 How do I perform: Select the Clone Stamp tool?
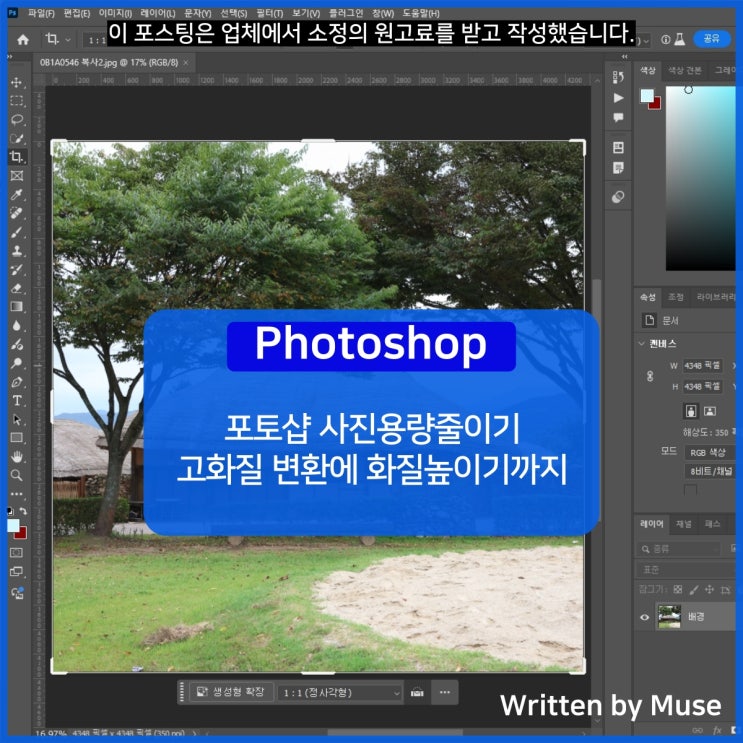click(17, 251)
